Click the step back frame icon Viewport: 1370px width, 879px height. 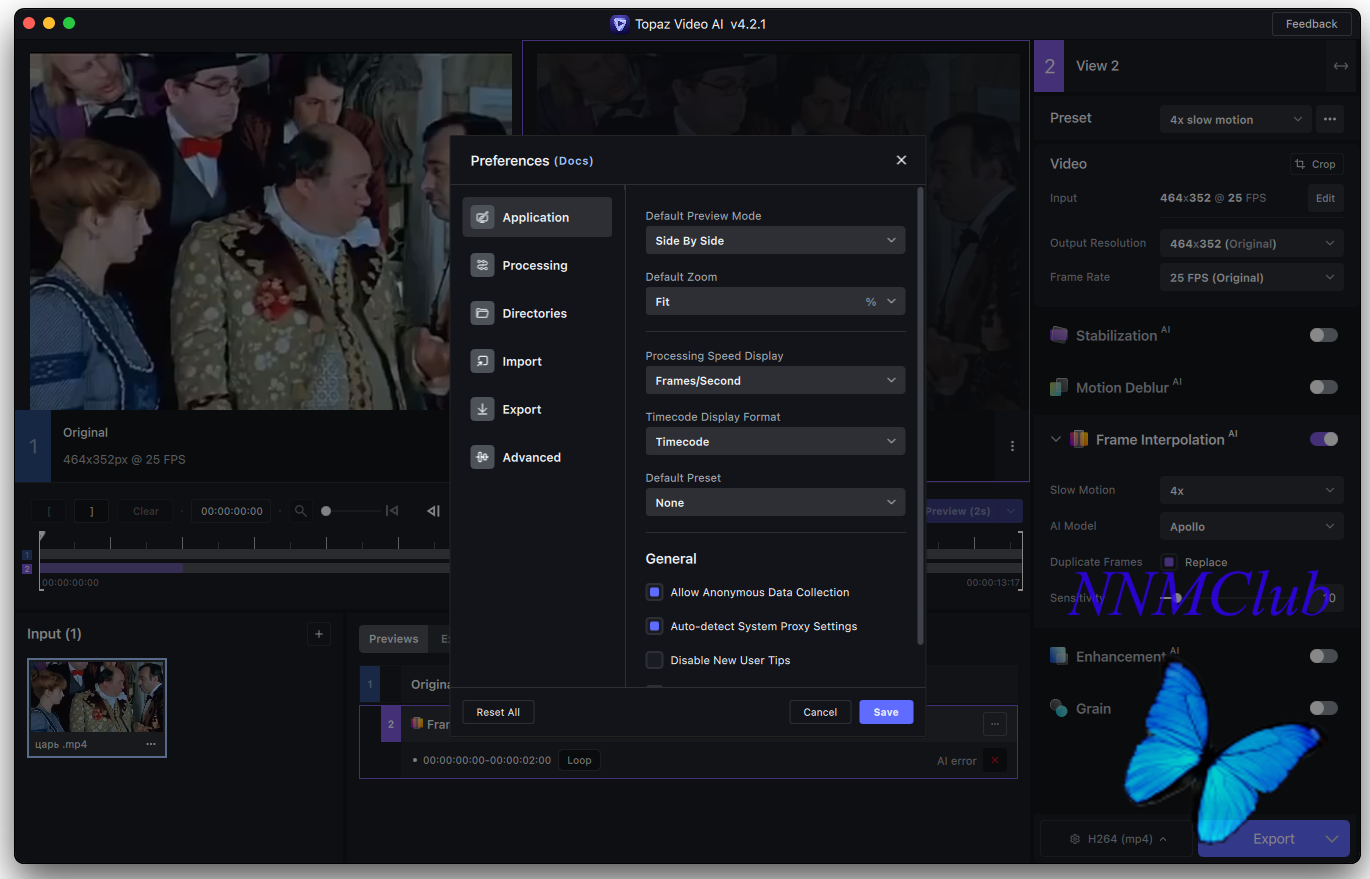(x=433, y=511)
